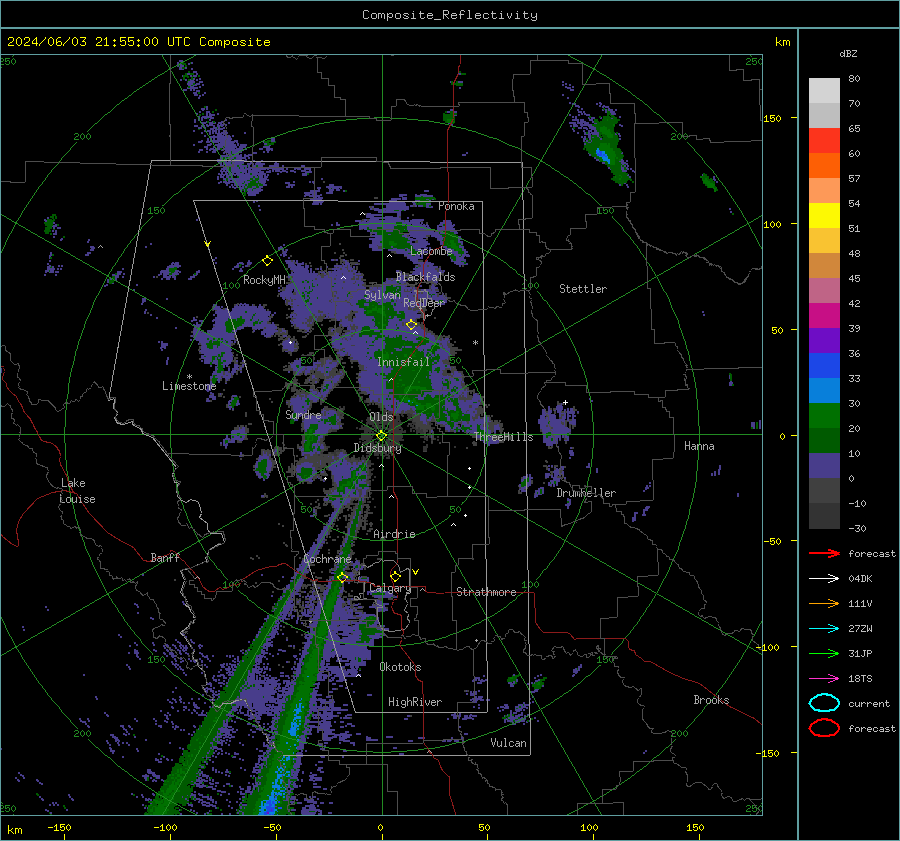Click the yellow diamond marker near Cochrane
This screenshot has width=900, height=841.
point(342,577)
